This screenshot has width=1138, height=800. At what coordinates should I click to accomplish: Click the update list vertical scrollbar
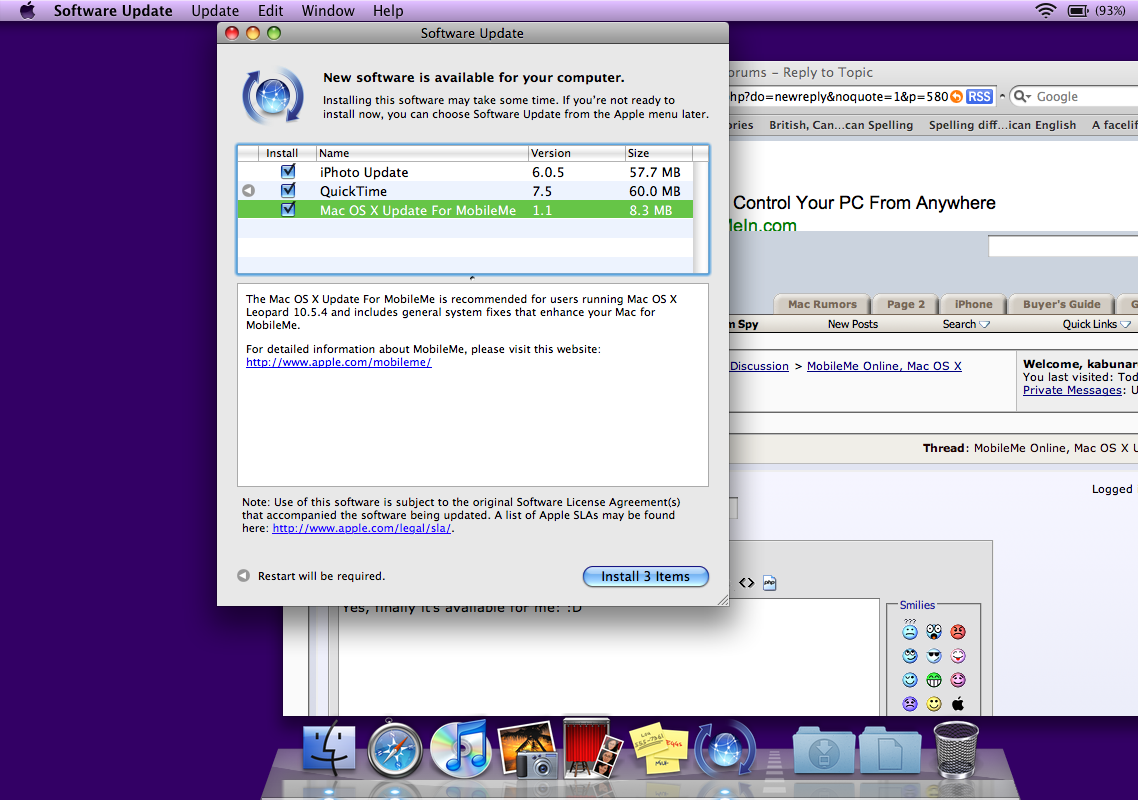(700, 216)
